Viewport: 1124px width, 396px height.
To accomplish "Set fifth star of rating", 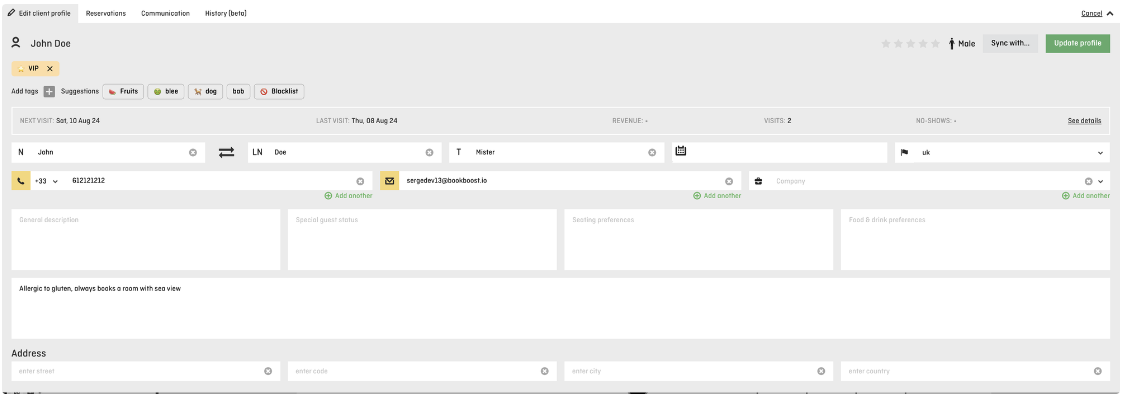I will click(935, 44).
